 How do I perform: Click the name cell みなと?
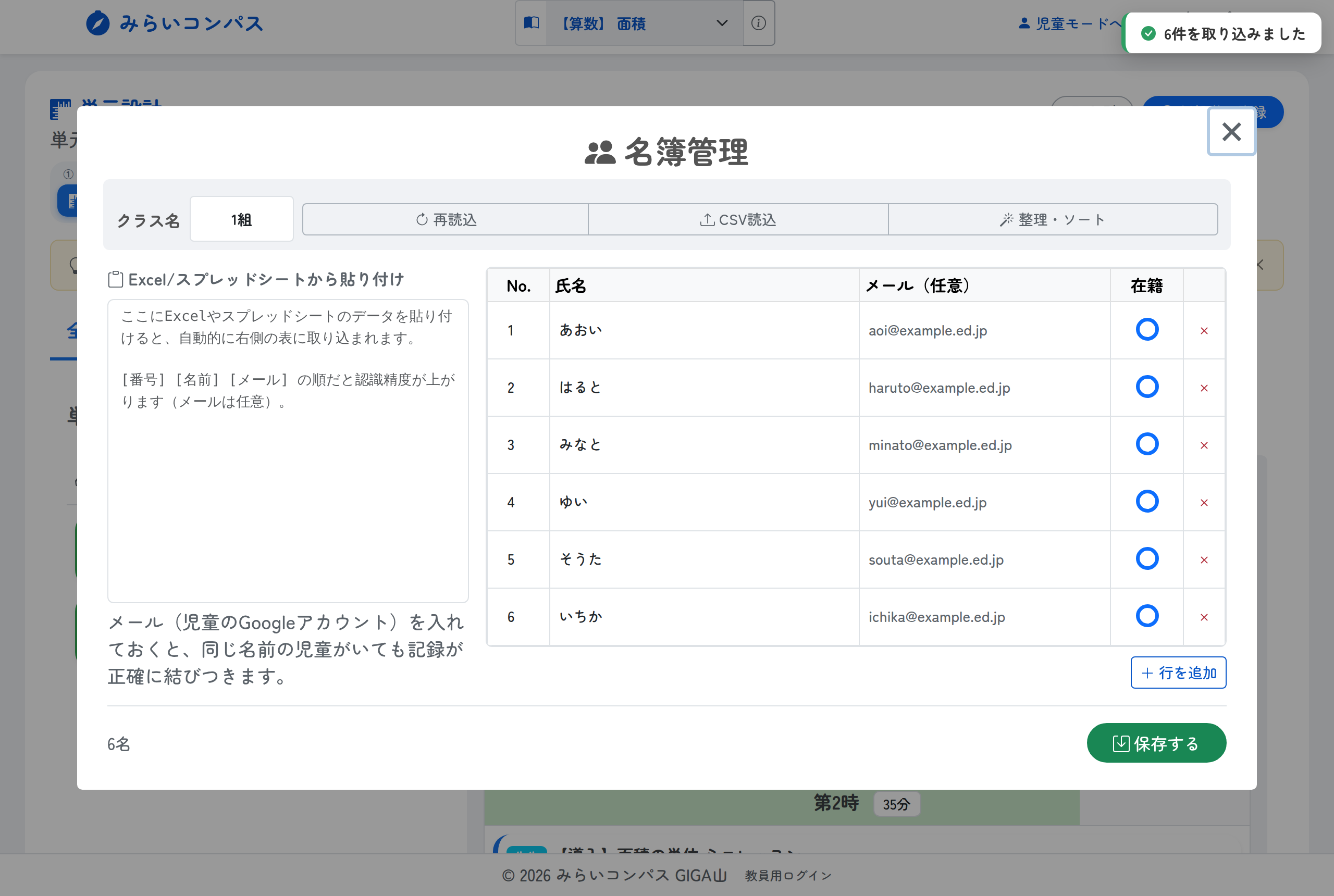point(704,444)
